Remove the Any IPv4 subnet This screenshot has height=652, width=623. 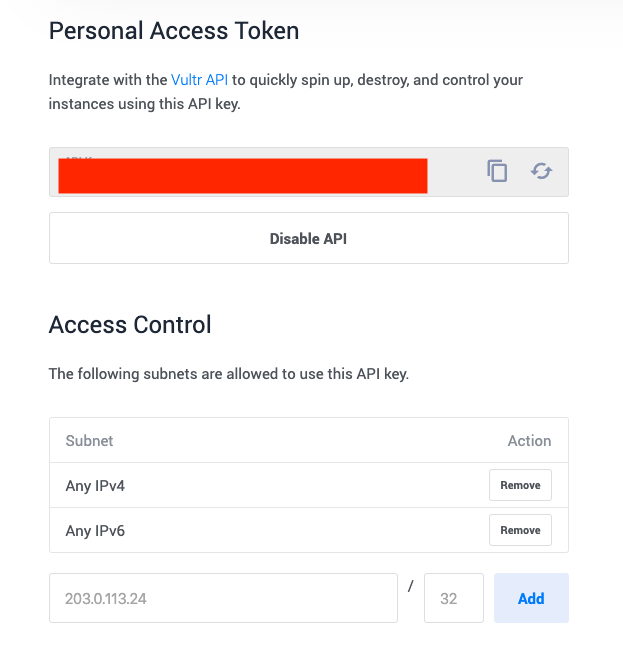tap(520, 485)
